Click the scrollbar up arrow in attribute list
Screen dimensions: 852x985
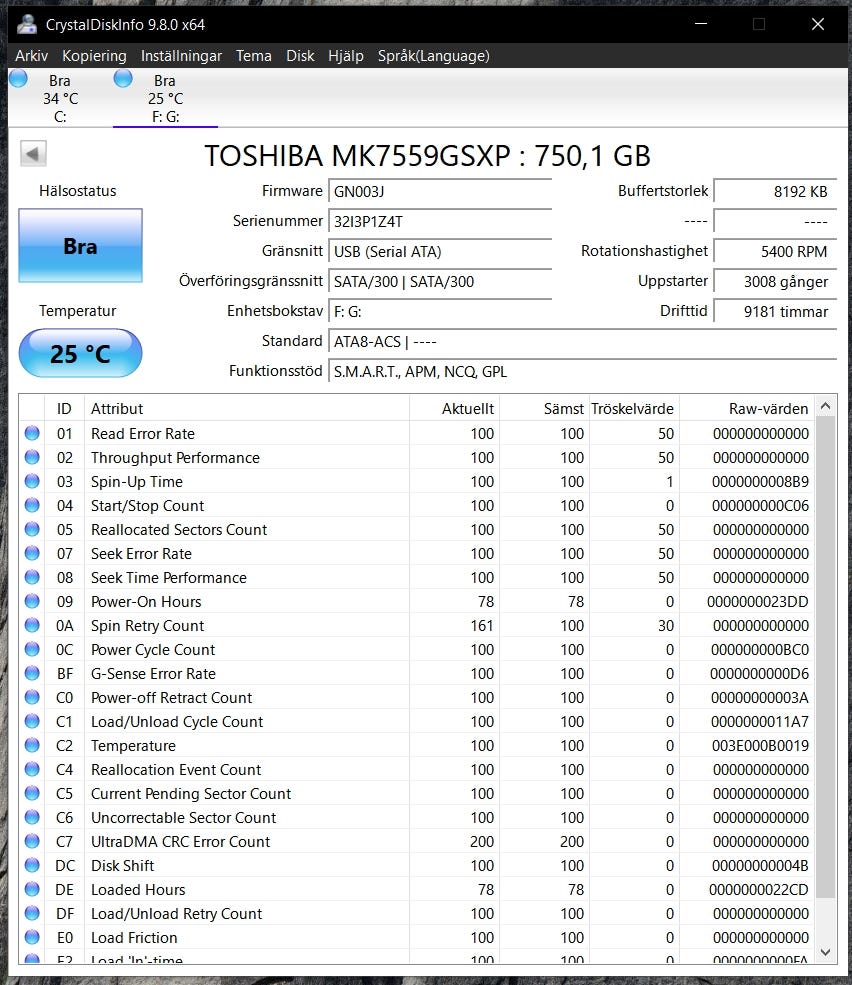[x=826, y=407]
